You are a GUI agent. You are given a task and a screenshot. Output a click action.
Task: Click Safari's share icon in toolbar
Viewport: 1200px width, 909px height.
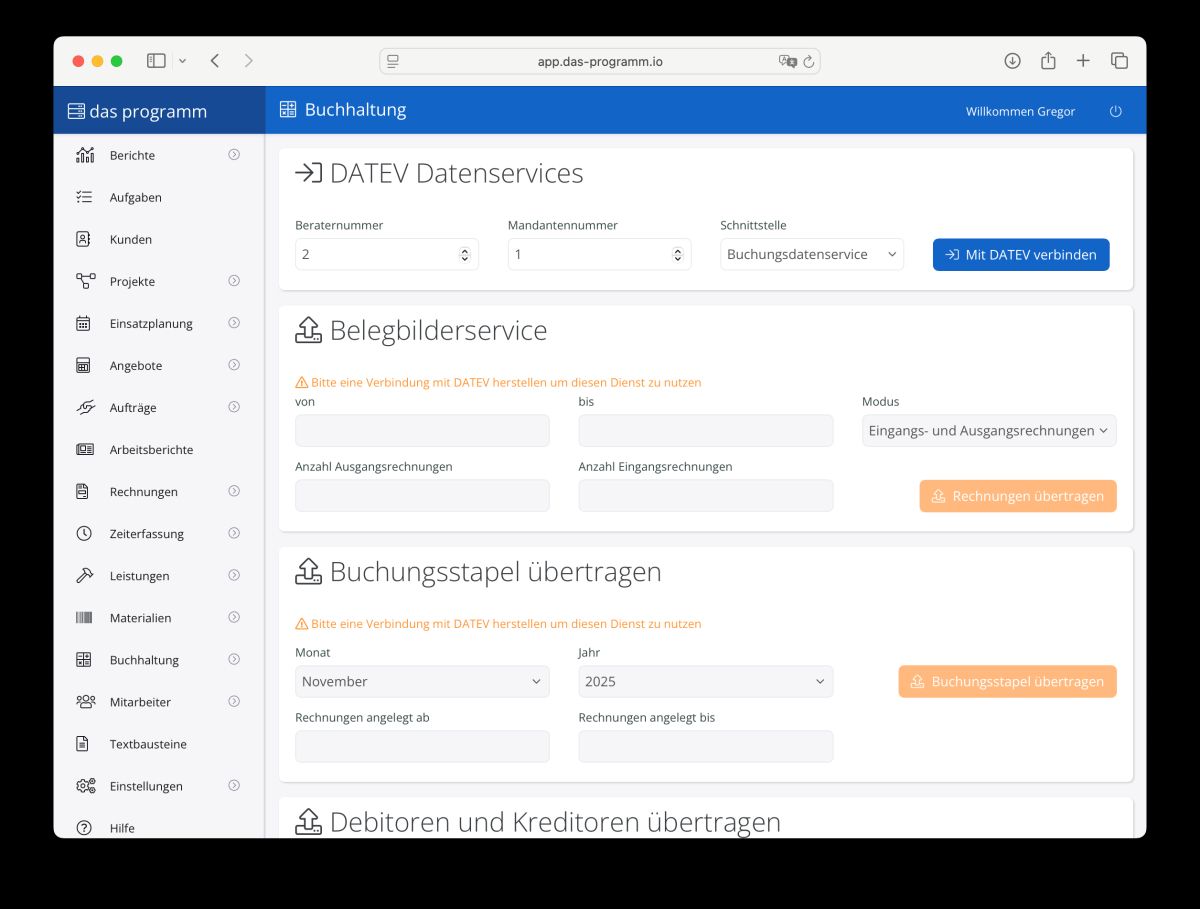pos(1048,61)
